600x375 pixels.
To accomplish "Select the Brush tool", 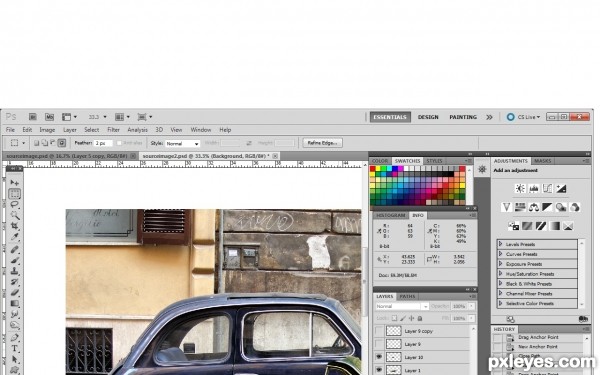I will (x=15, y=260).
